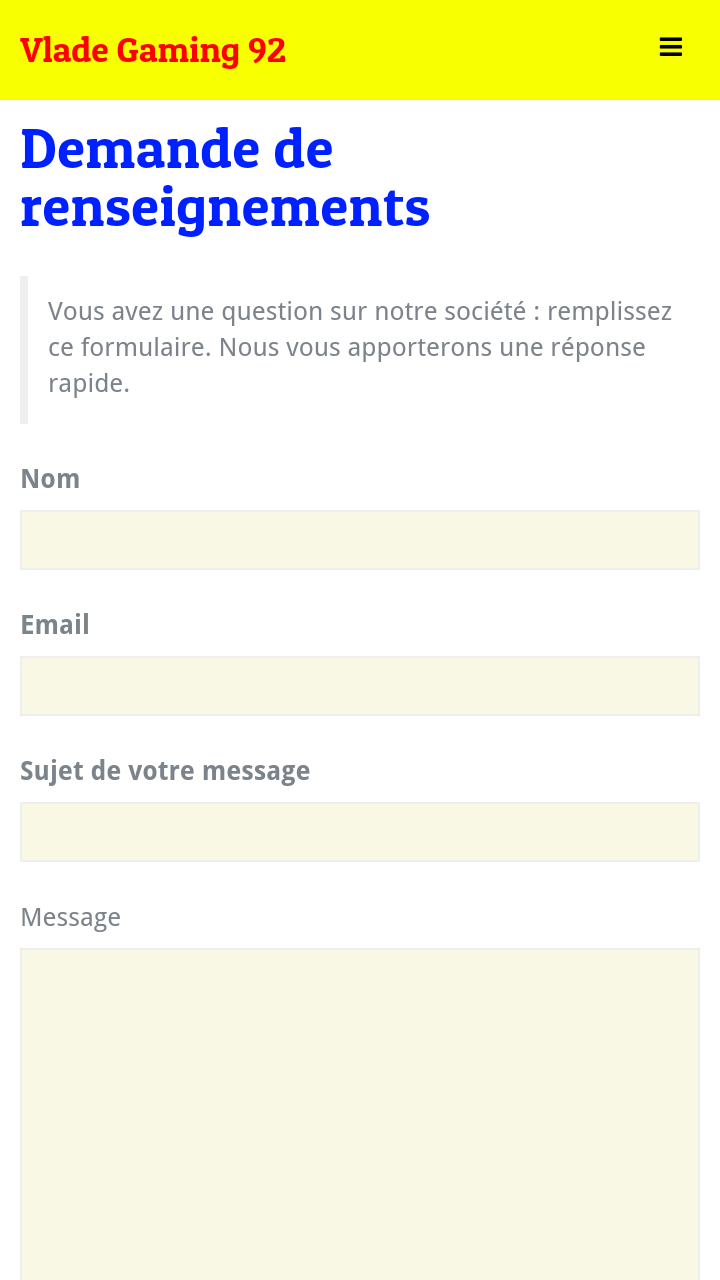Click into the Email text field

coord(360,686)
